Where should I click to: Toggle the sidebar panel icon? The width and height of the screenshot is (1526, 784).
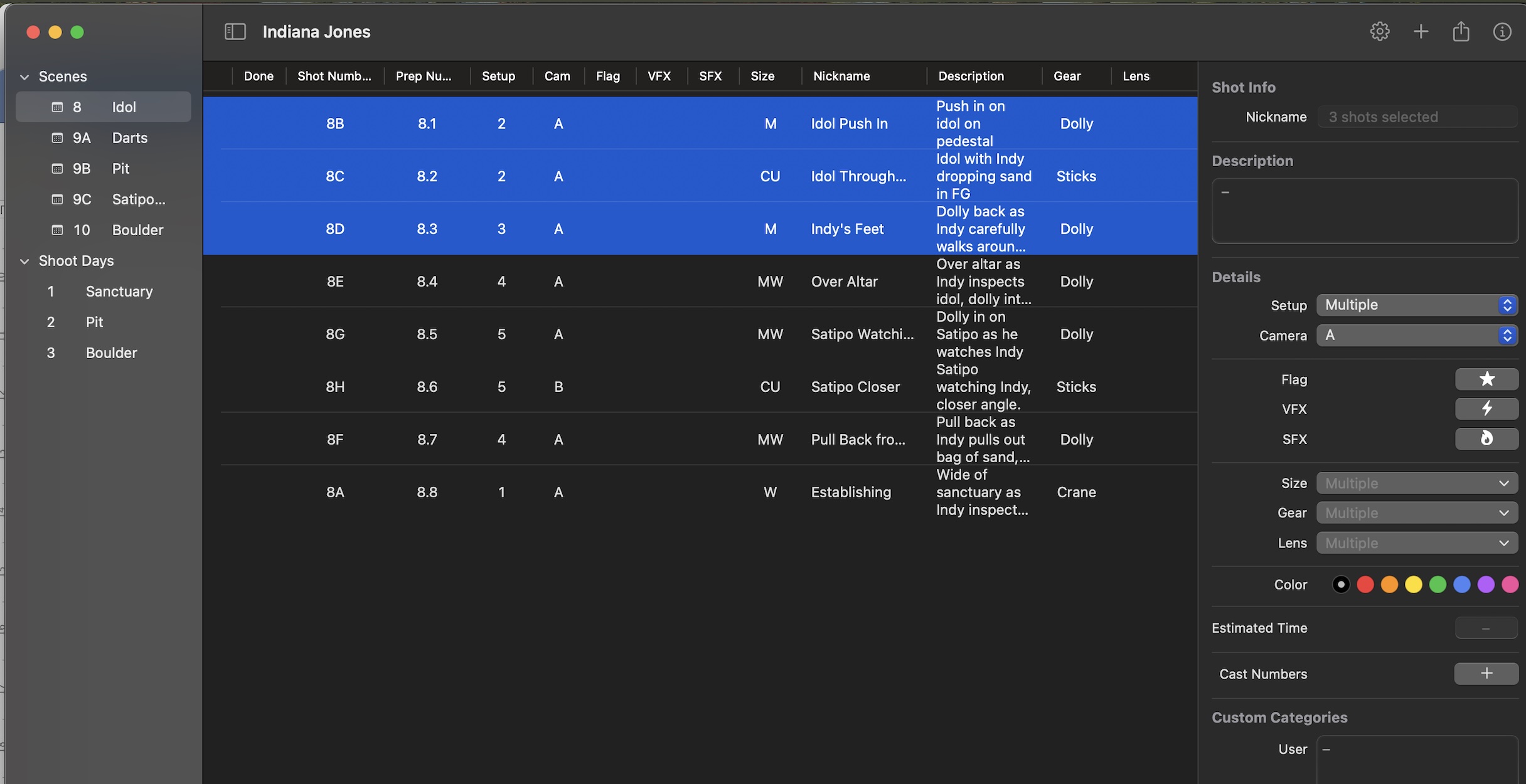point(235,31)
